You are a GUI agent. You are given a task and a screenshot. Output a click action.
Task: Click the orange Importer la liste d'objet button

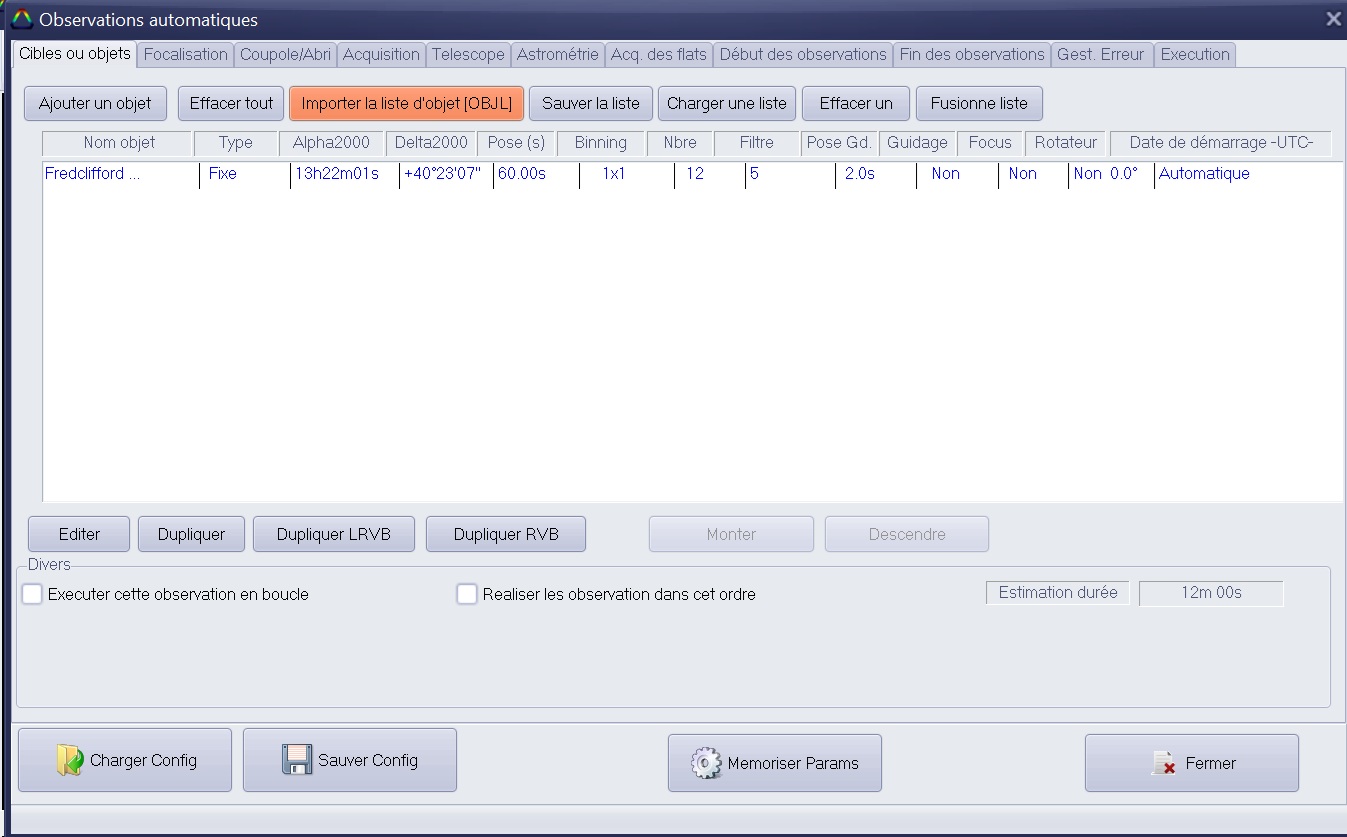coord(406,103)
